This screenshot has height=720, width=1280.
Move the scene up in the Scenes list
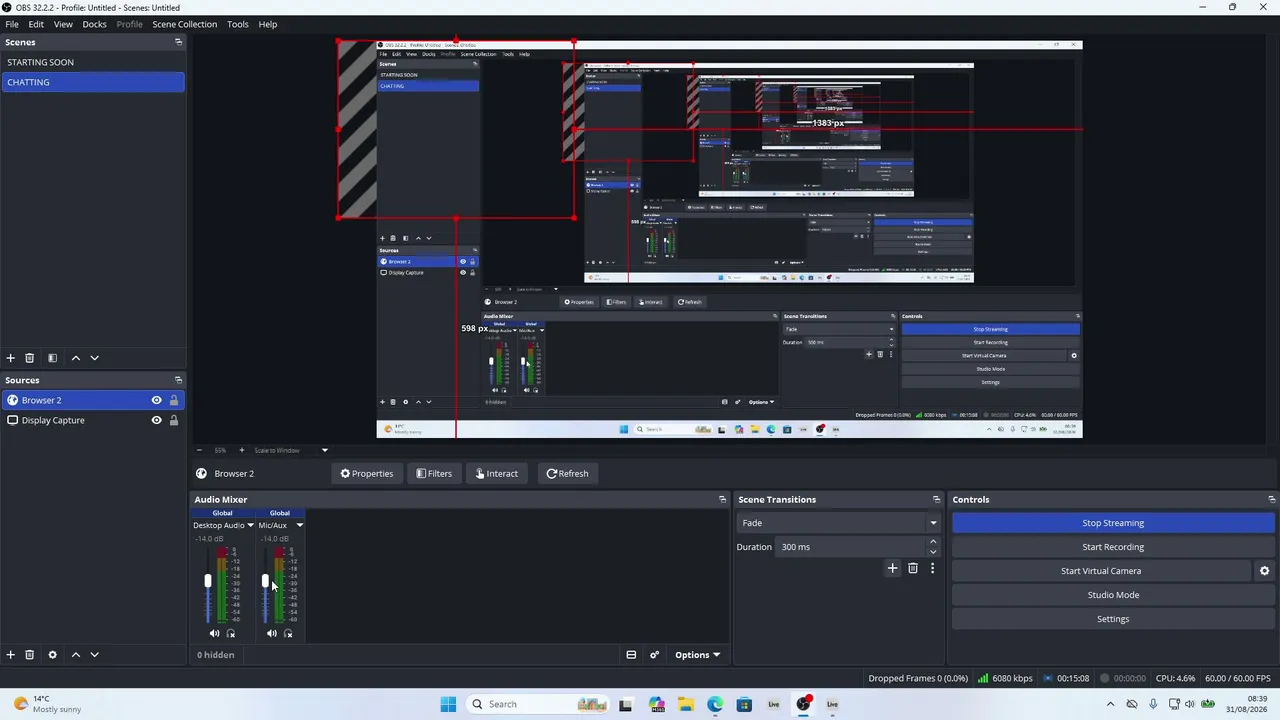(75, 358)
